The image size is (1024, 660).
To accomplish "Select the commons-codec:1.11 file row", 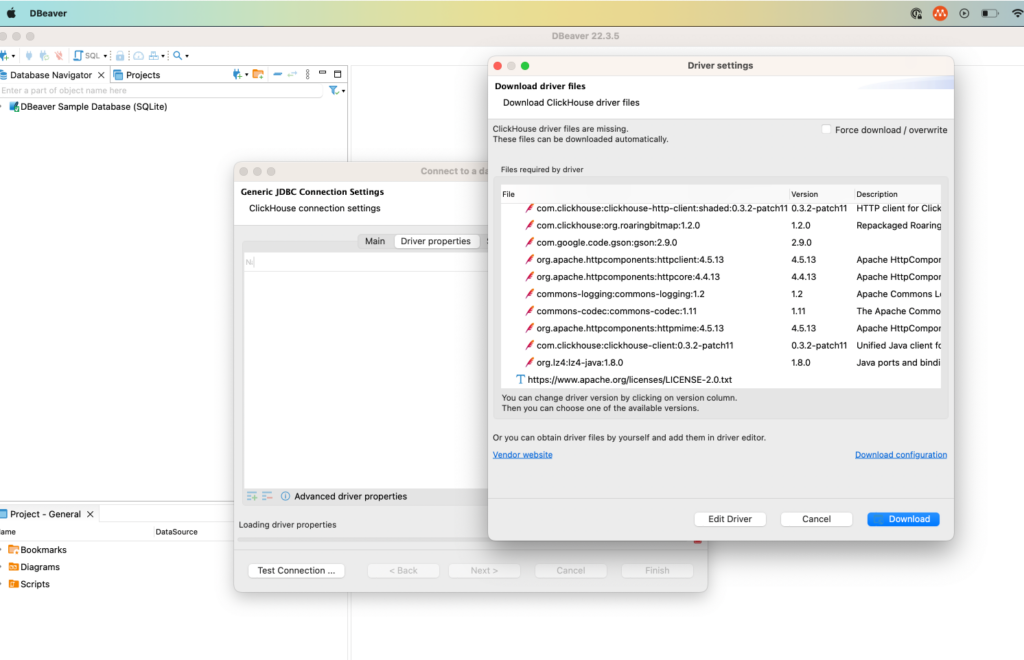I will click(721, 311).
